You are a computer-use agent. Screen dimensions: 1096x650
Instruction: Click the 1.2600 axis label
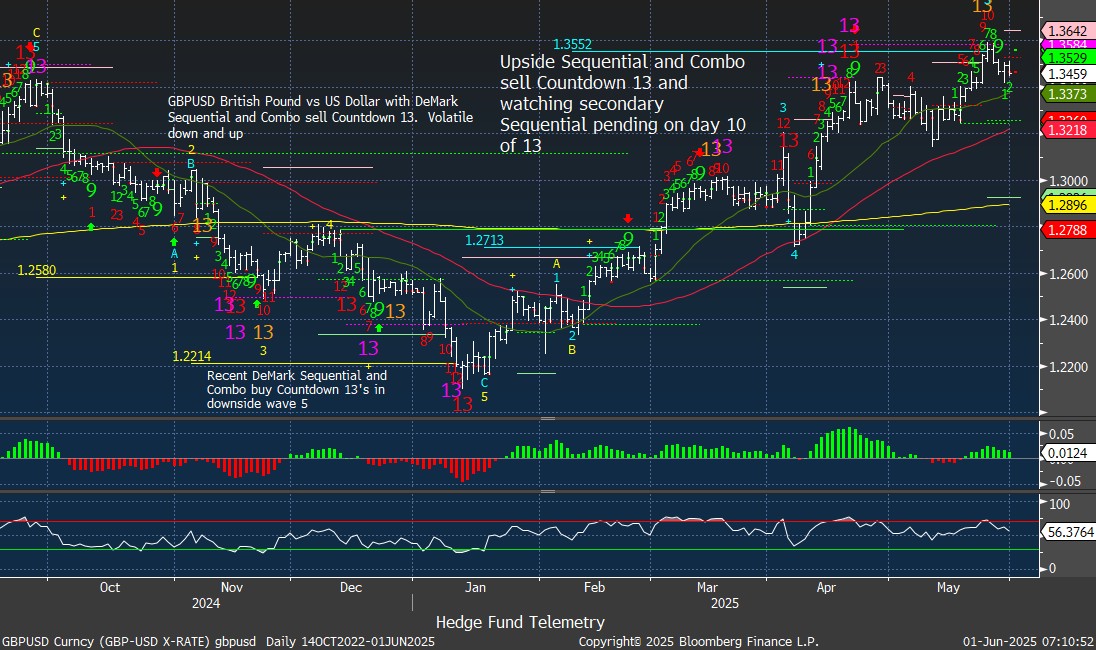point(1069,274)
